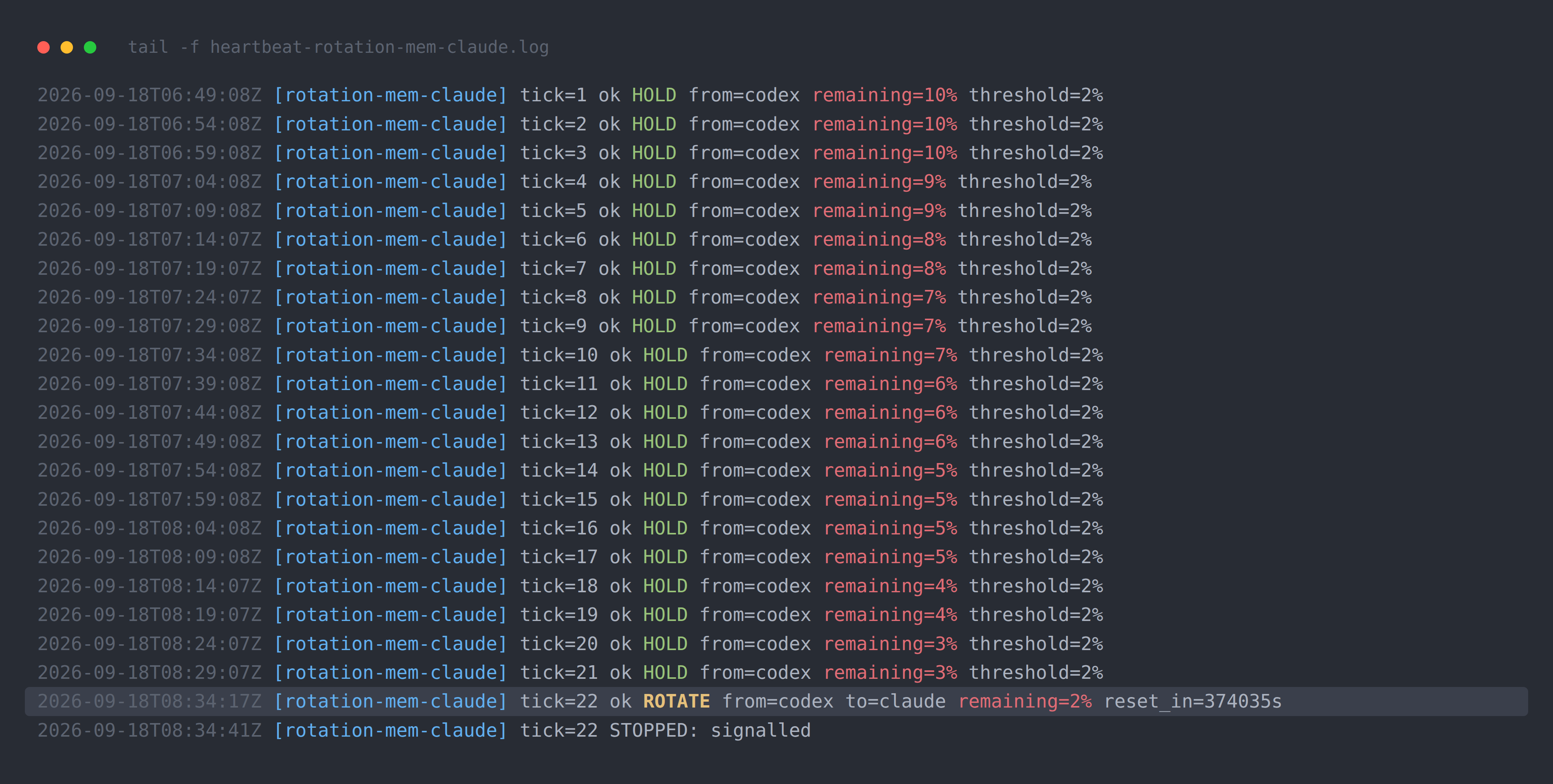Select timestamp 2026-09-18T08:04:08Z
The image size is (1553, 784).
[x=149, y=529]
